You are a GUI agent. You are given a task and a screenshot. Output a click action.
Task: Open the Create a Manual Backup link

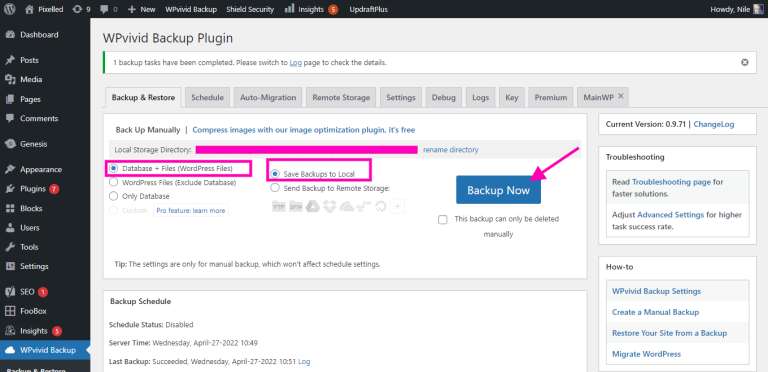(x=655, y=312)
